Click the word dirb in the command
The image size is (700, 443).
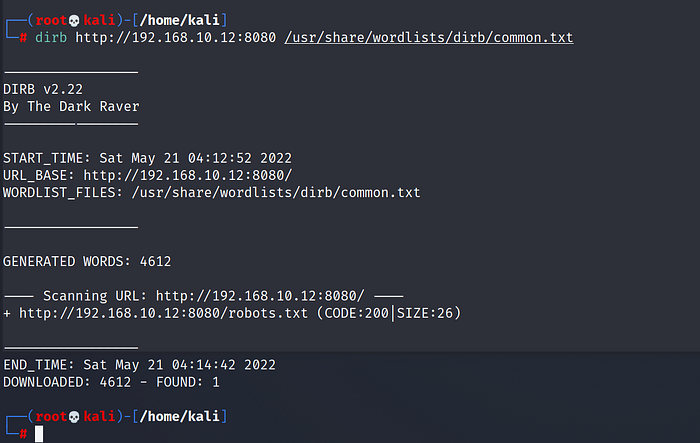click(50, 37)
